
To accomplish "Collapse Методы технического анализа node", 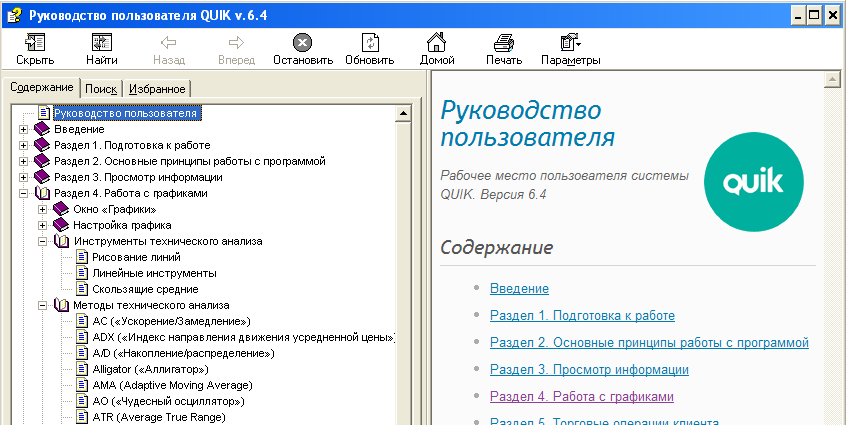I will [x=43, y=305].
